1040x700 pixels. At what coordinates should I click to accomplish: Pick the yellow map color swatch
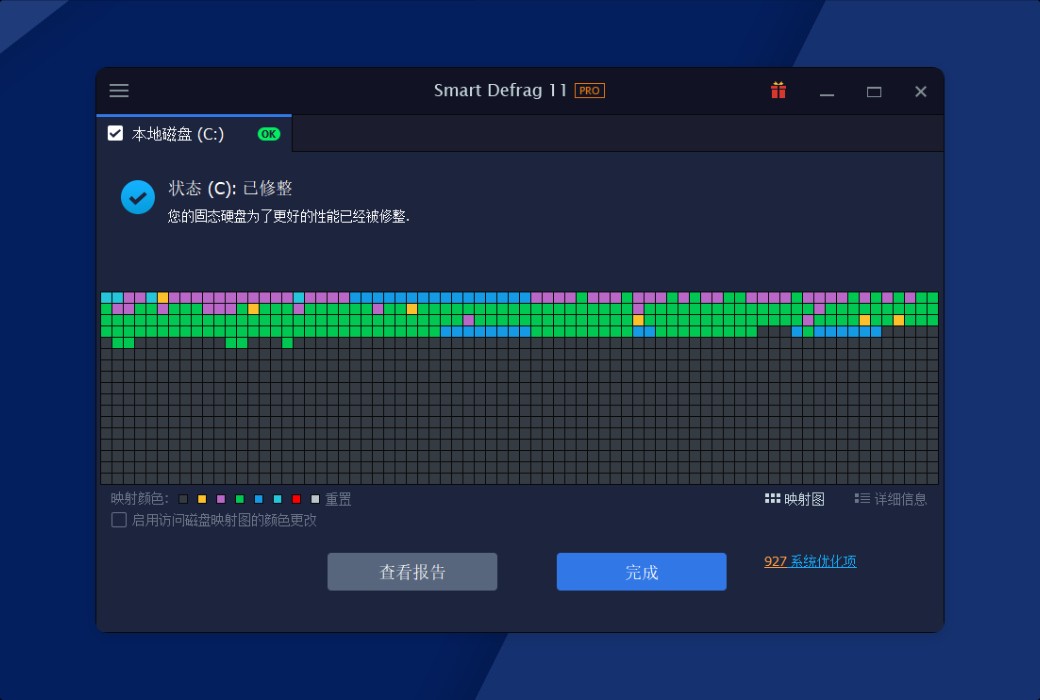202,499
